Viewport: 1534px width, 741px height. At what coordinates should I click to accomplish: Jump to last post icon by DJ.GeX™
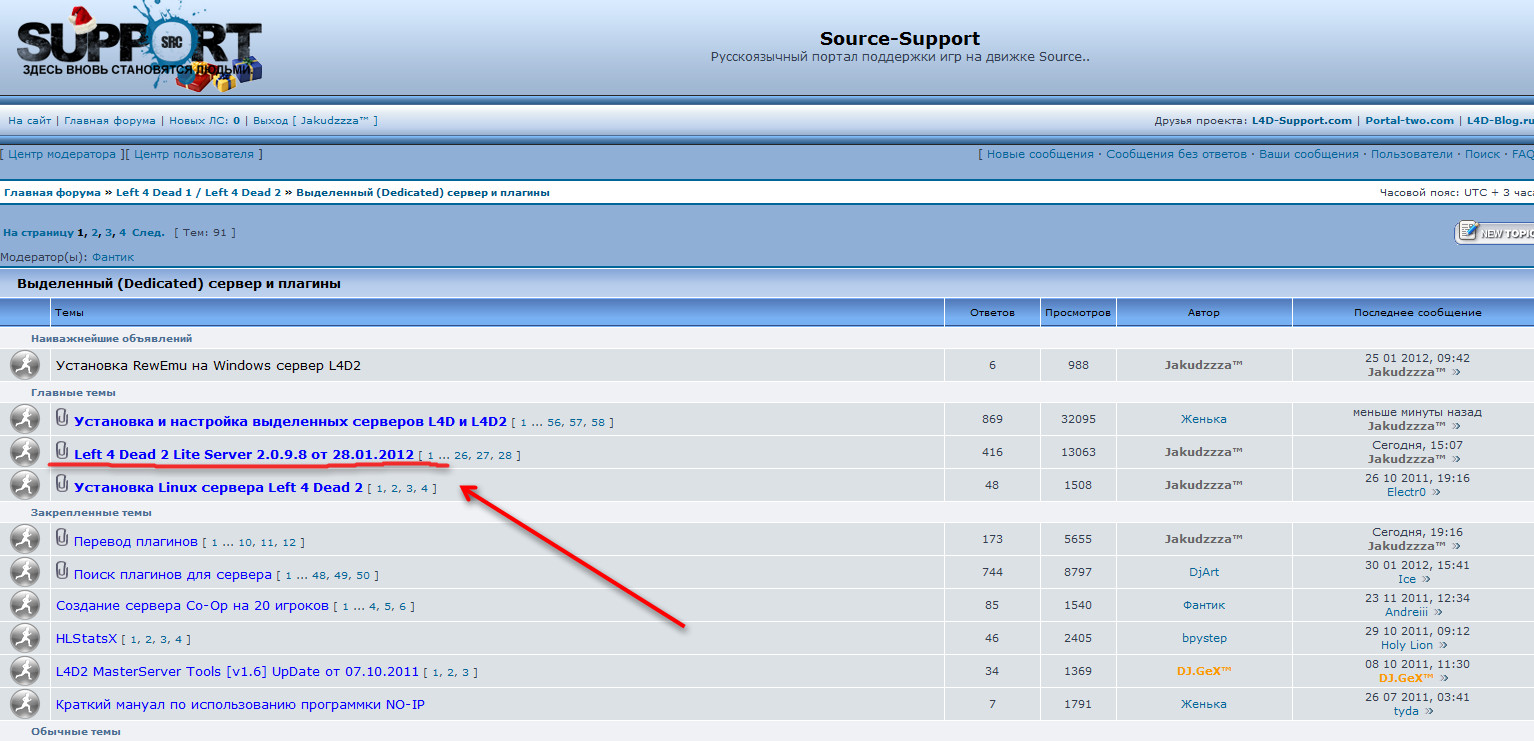[1442, 678]
